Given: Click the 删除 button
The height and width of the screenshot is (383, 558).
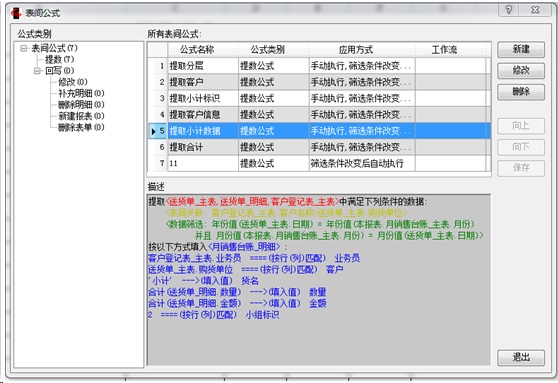Looking at the screenshot, I should tap(521, 92).
